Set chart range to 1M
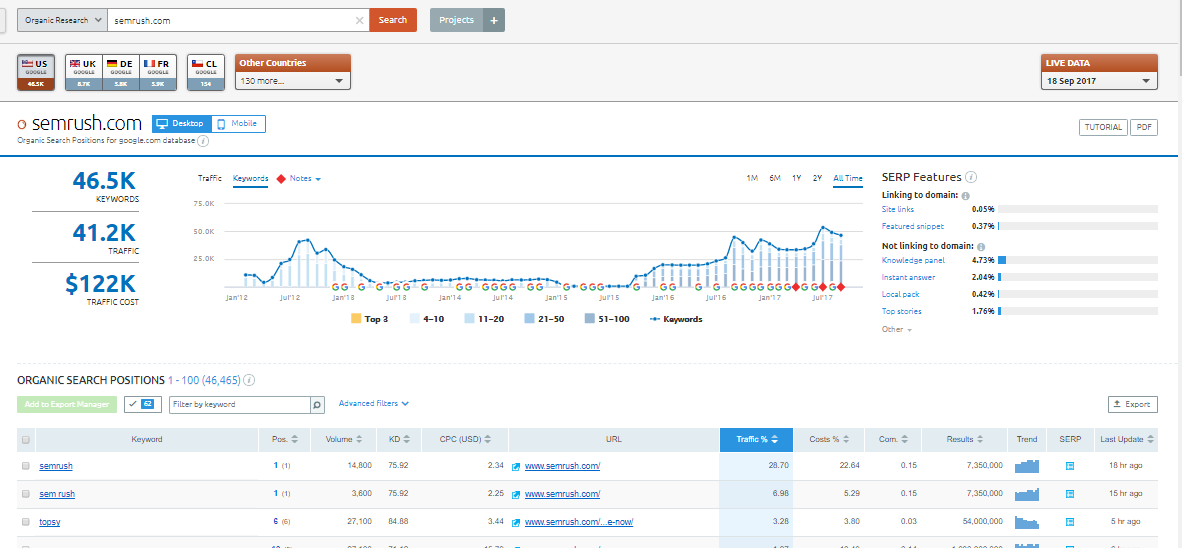Image resolution: width=1182 pixels, height=548 pixels. (x=752, y=179)
